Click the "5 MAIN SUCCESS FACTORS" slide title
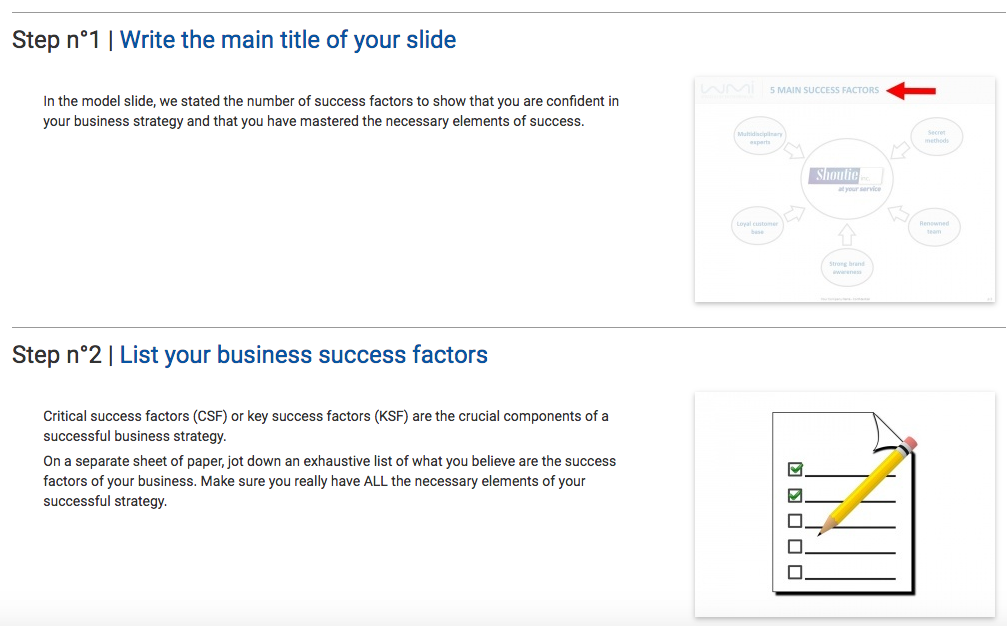The image size is (1007, 626). click(x=824, y=91)
